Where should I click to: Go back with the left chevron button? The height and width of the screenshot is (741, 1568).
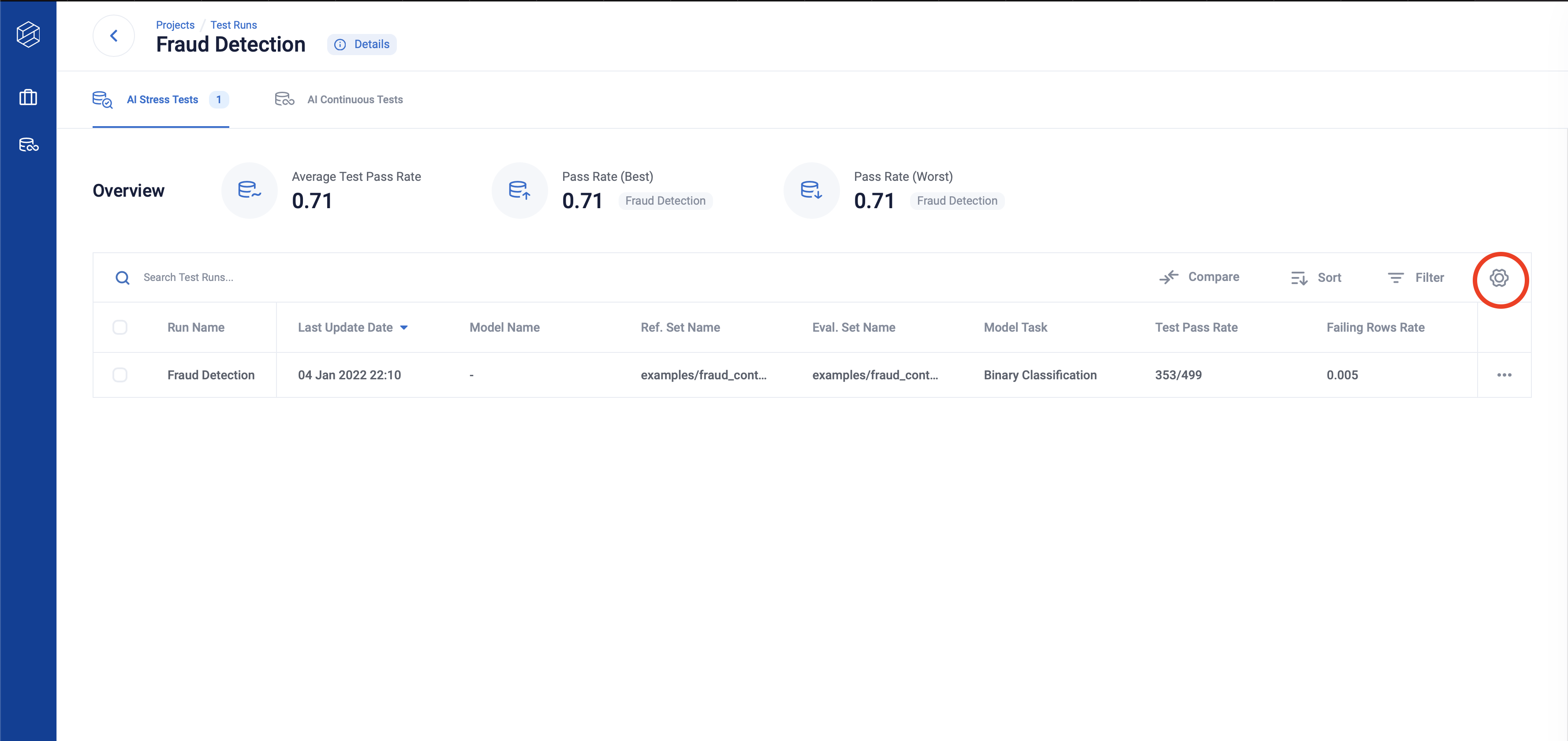[114, 36]
